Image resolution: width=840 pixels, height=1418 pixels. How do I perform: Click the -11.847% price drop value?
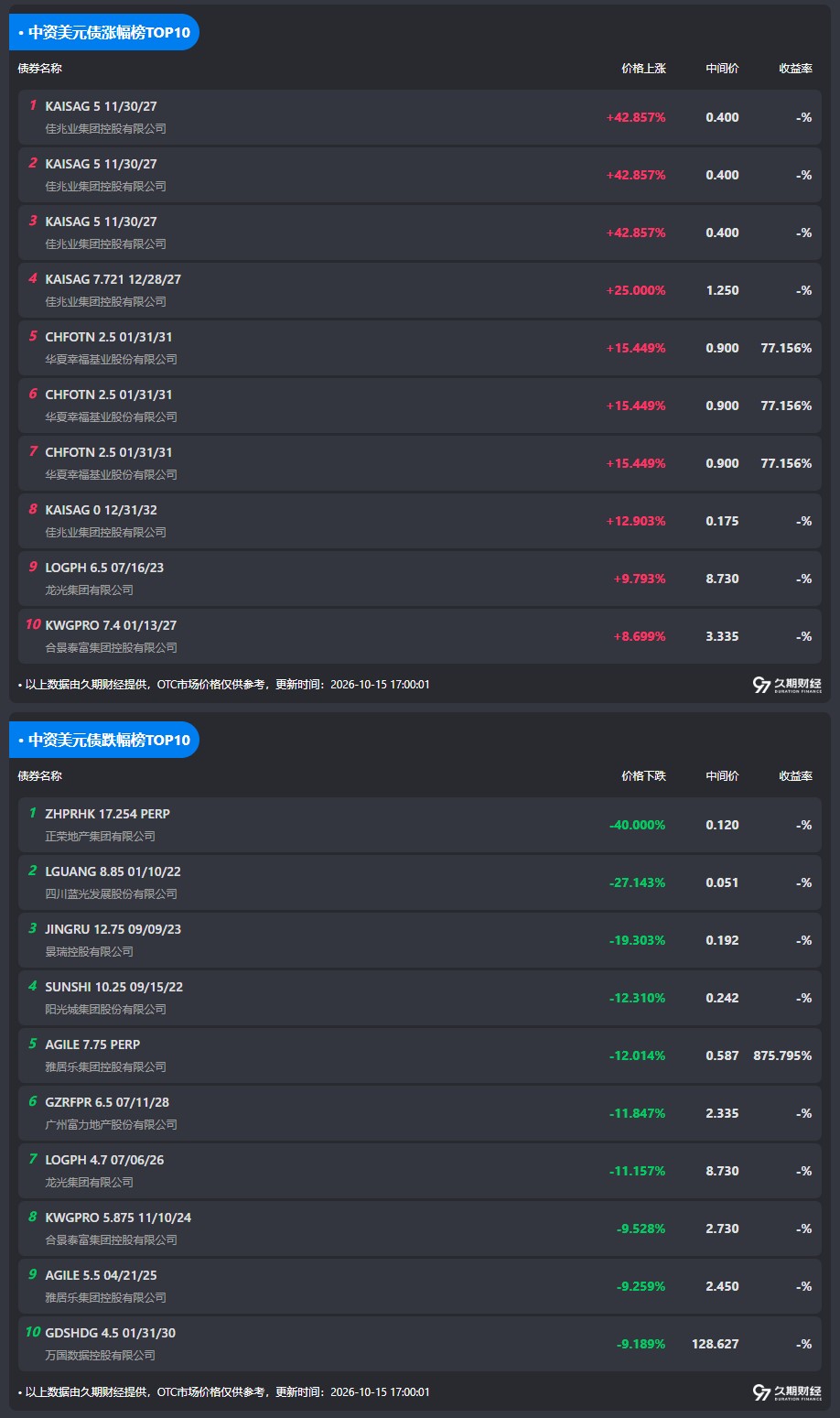pos(638,1113)
